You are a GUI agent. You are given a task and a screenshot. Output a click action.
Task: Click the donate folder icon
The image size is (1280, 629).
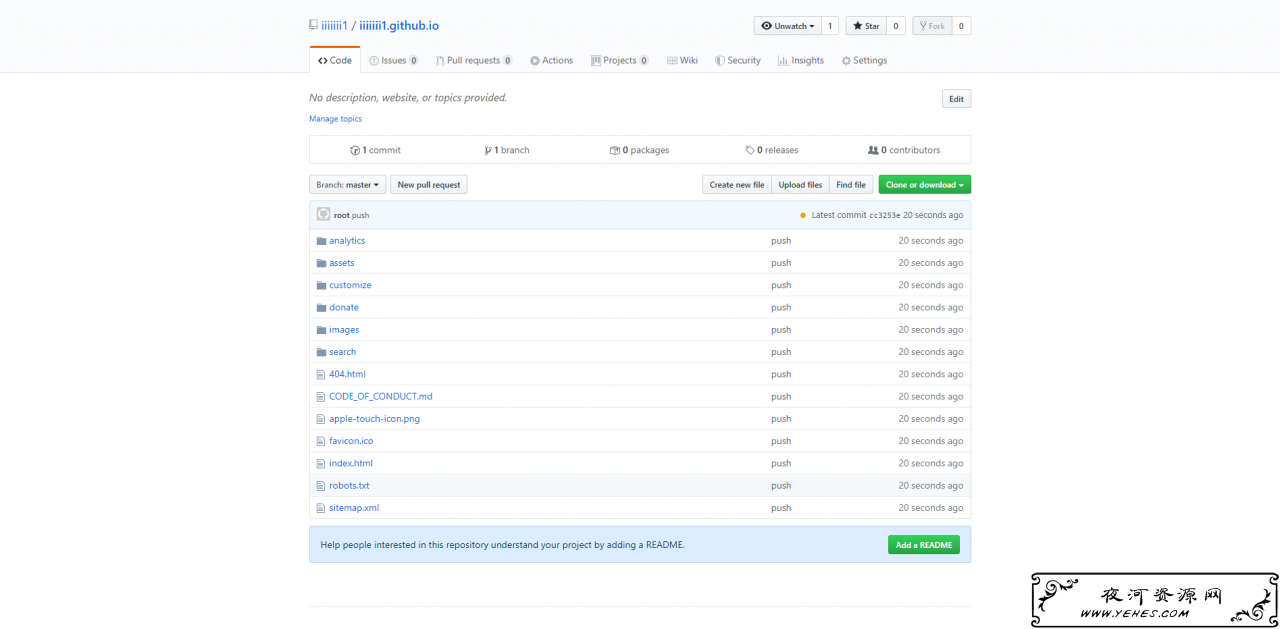(x=321, y=307)
